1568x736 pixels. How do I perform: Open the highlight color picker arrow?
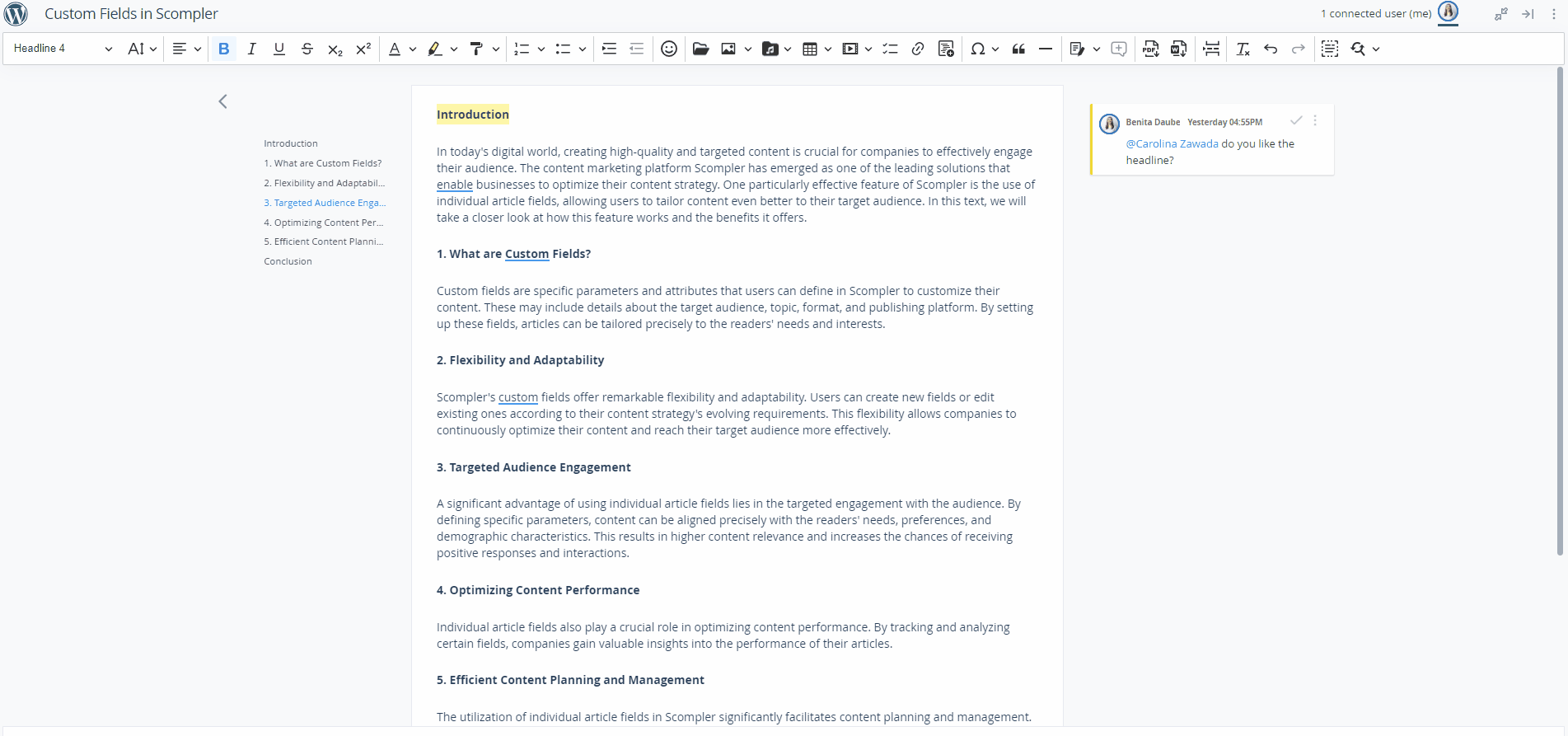point(454,49)
